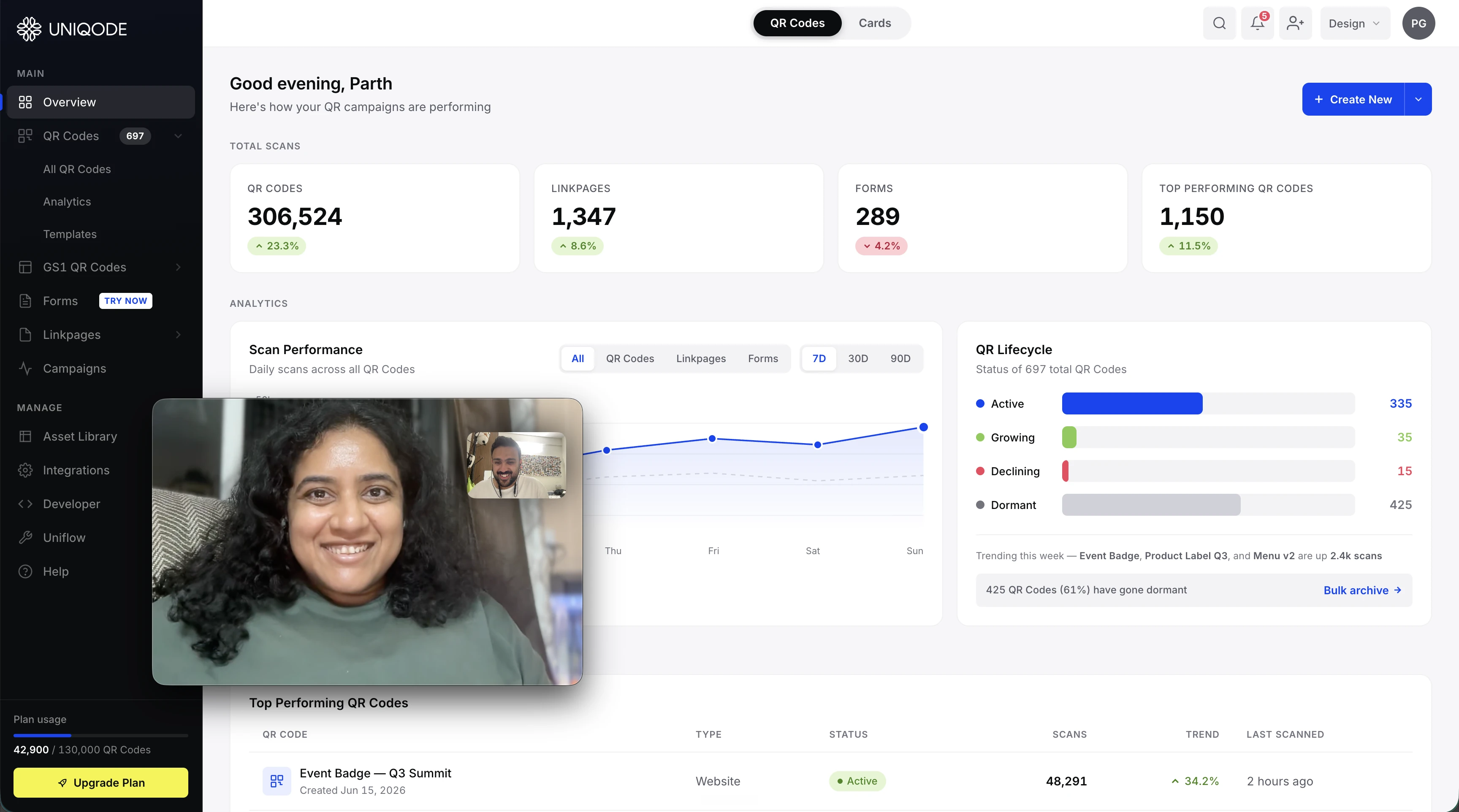Select the 7D time range
Screen dimensions: 1459x812
819,358
